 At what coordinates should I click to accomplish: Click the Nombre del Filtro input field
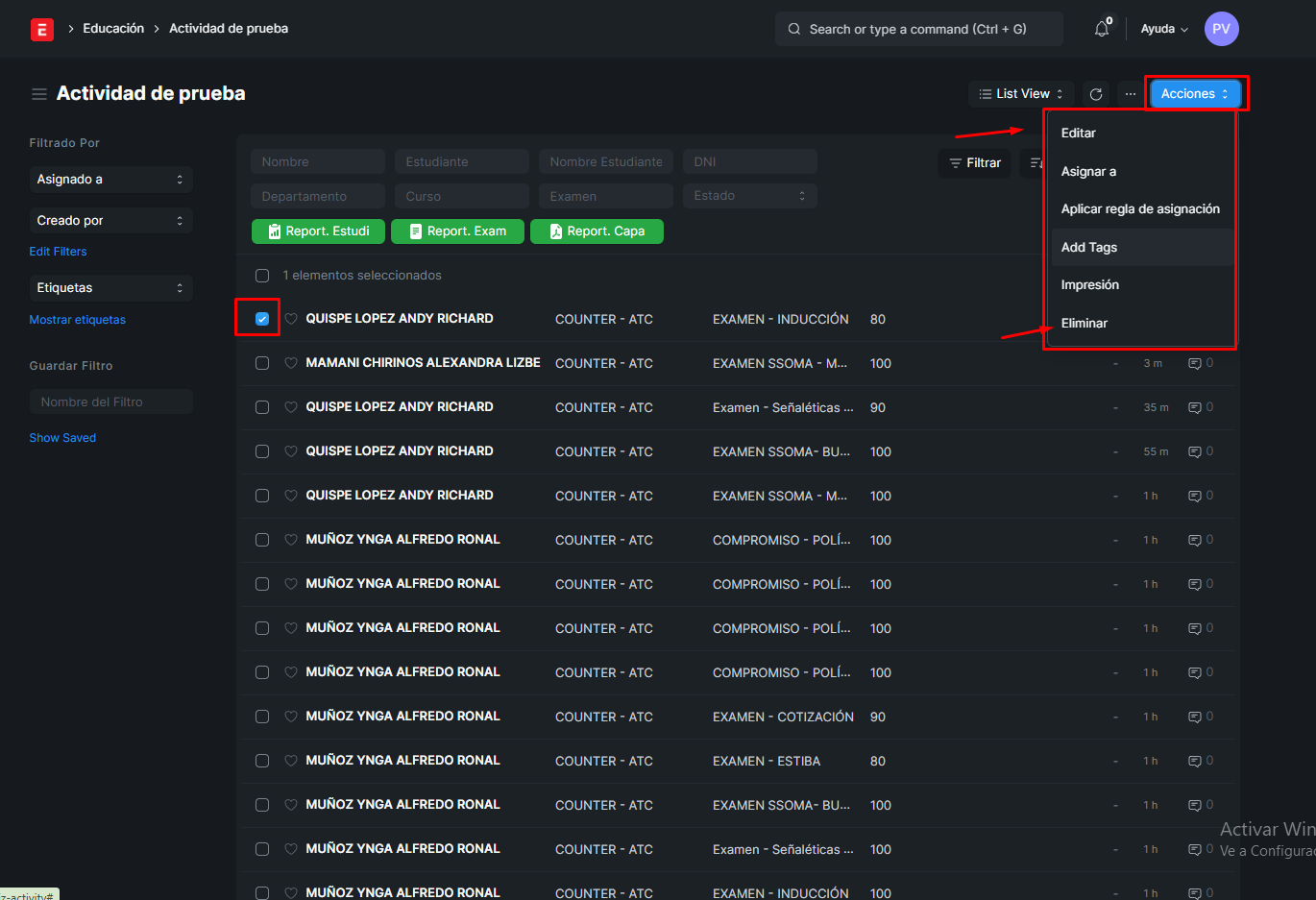tap(110, 402)
